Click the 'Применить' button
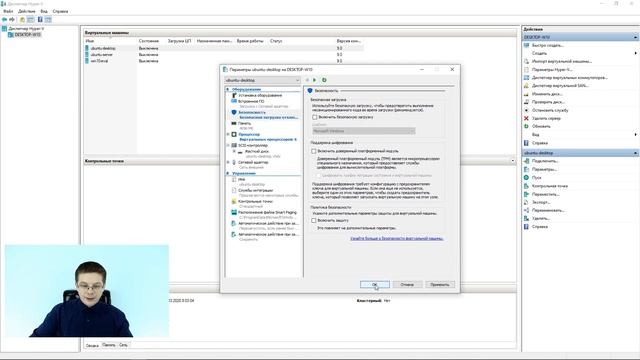 (440, 284)
